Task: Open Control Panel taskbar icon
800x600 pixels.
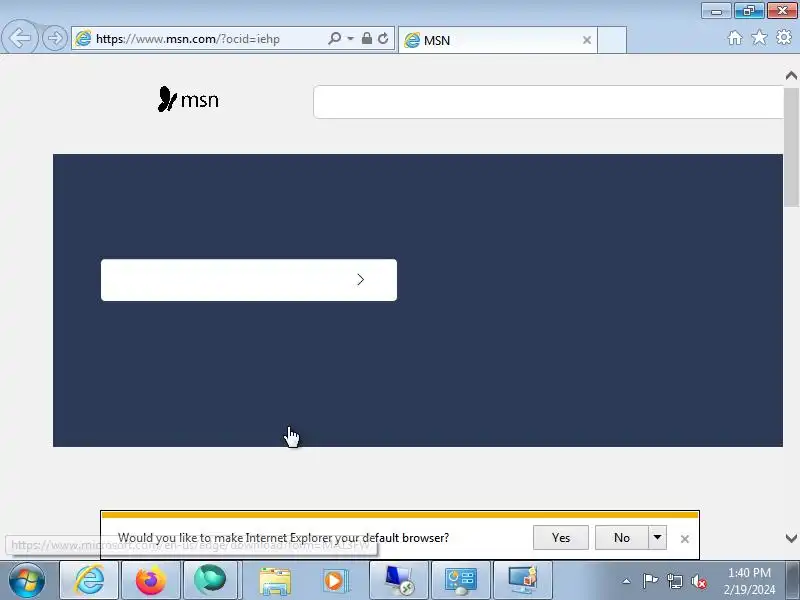Action: 461,580
